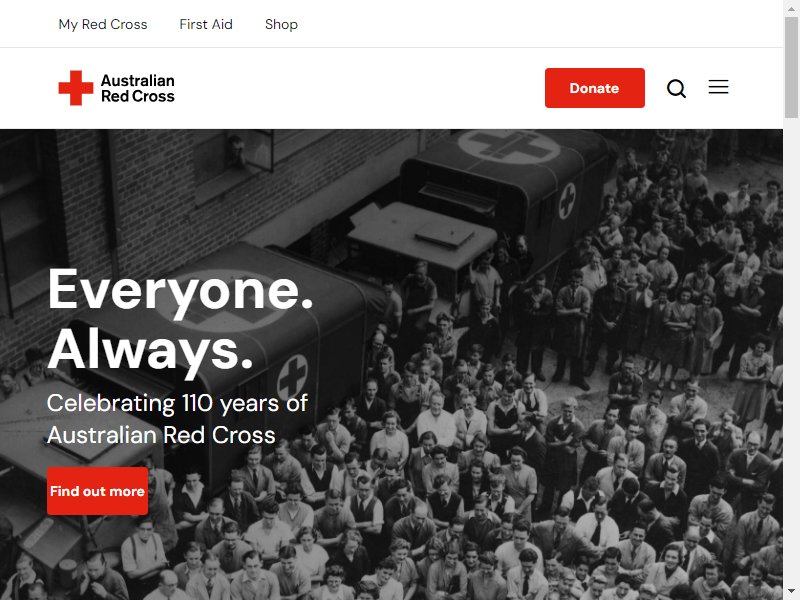Viewport: 800px width, 600px height.
Task: Click the cross emblem on nearest ambulance rear
Action: click(292, 377)
